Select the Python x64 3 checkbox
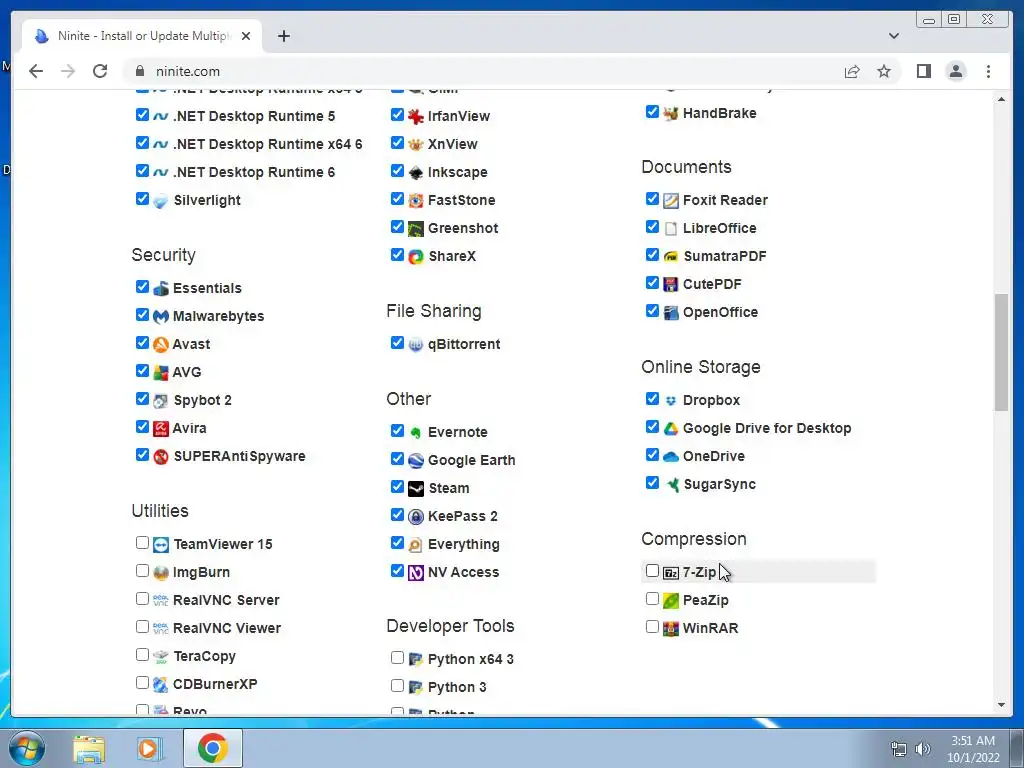 coord(397,658)
